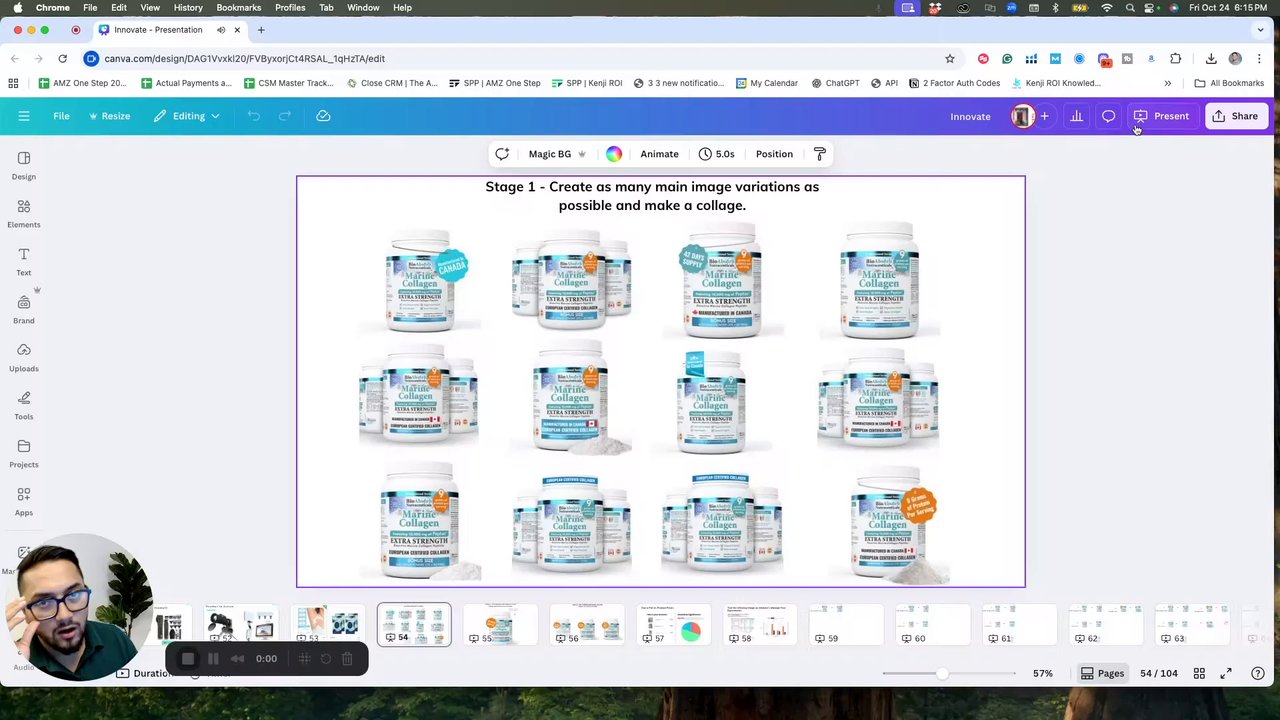Click the user avatar in Canva header
1280x720 pixels.
pyautogui.click(x=1021, y=116)
